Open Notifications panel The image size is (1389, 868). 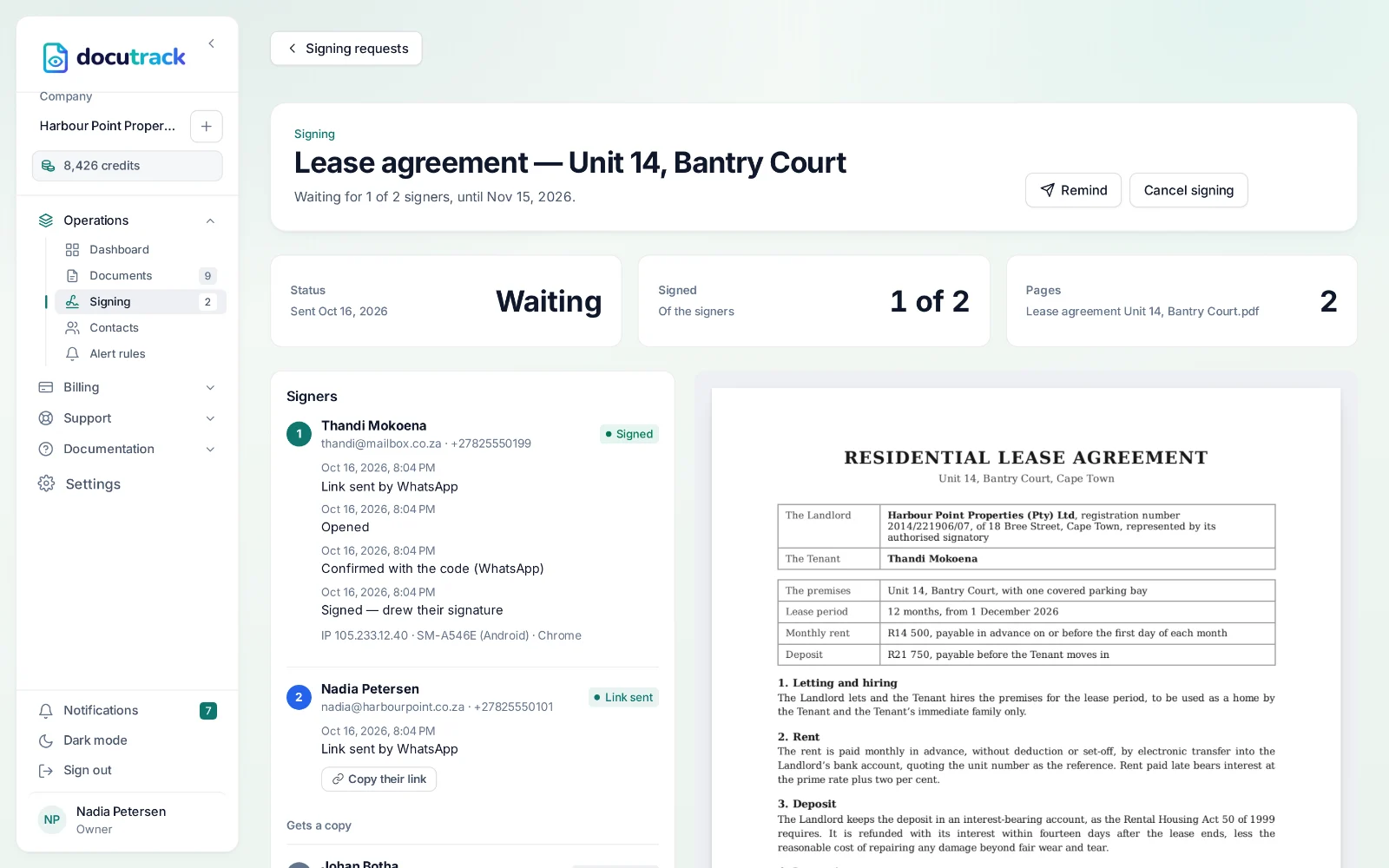128,711
